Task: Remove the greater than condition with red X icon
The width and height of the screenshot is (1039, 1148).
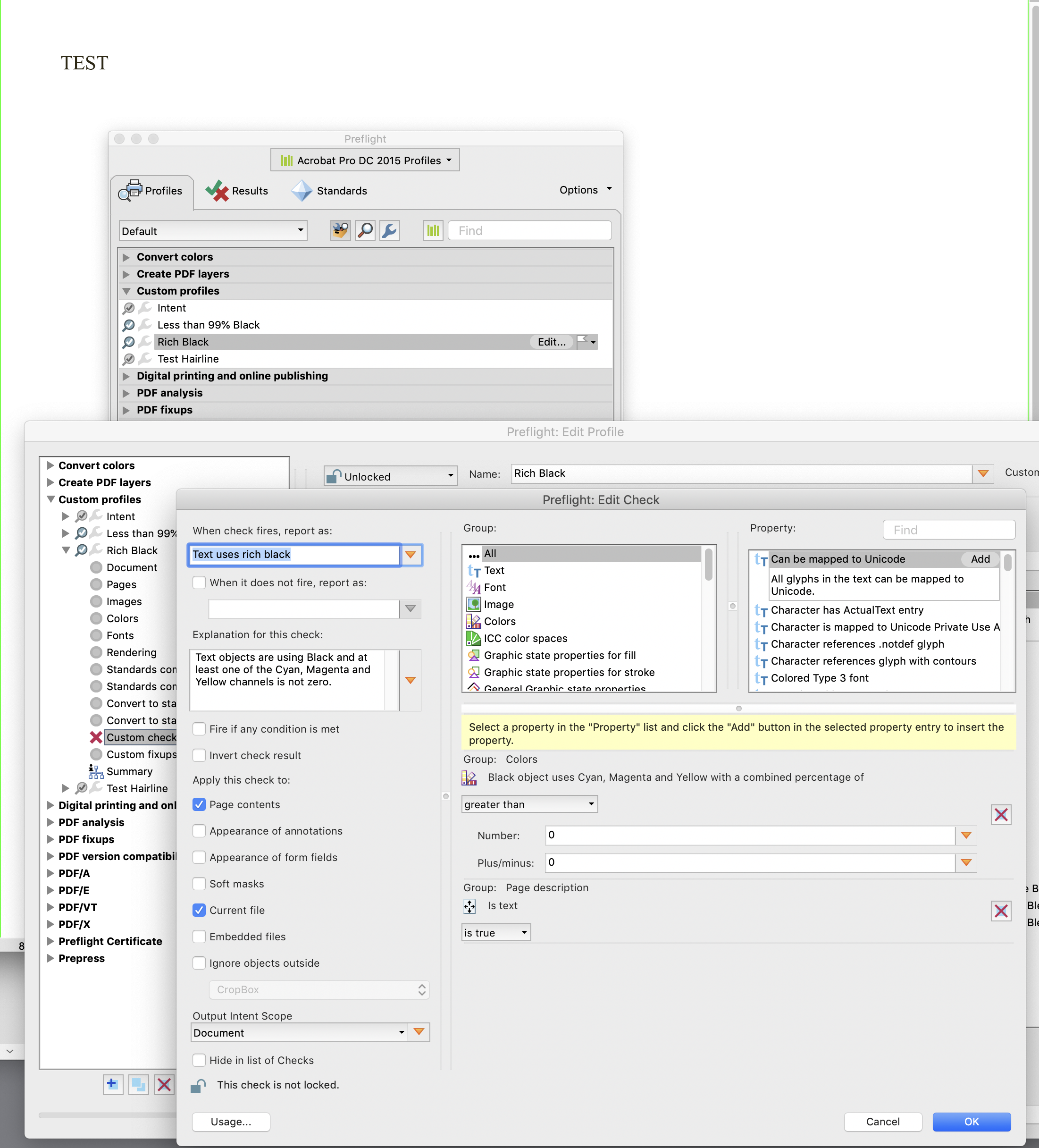Action: [1001, 815]
